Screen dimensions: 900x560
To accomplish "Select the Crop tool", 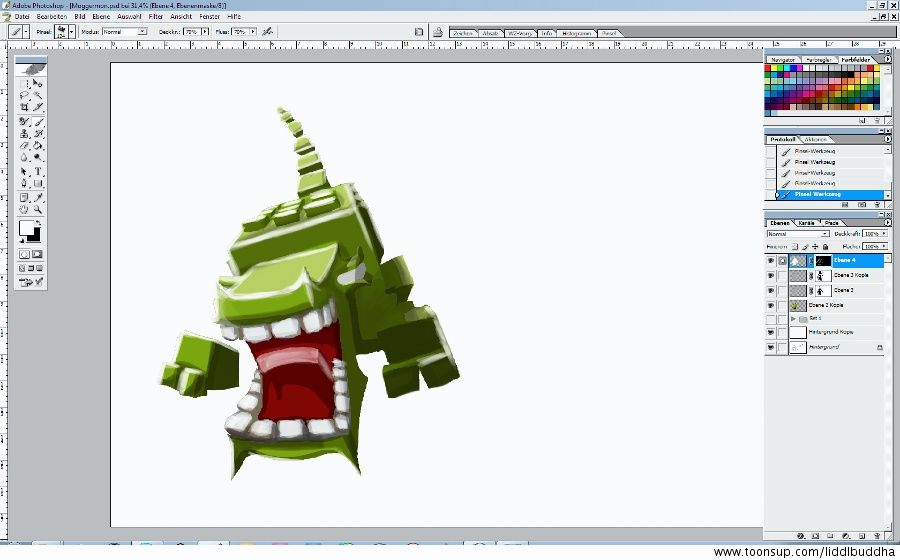I will click(24, 107).
